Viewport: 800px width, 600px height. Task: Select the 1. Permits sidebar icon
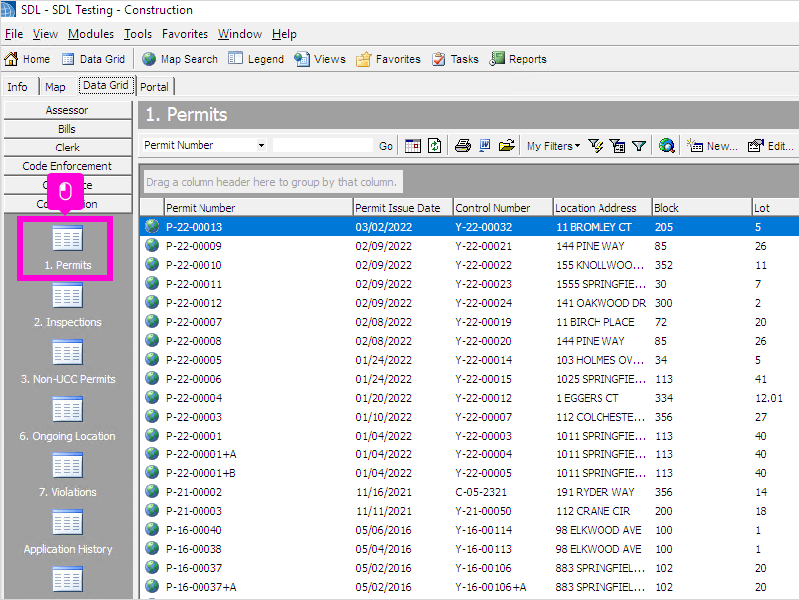point(67,238)
